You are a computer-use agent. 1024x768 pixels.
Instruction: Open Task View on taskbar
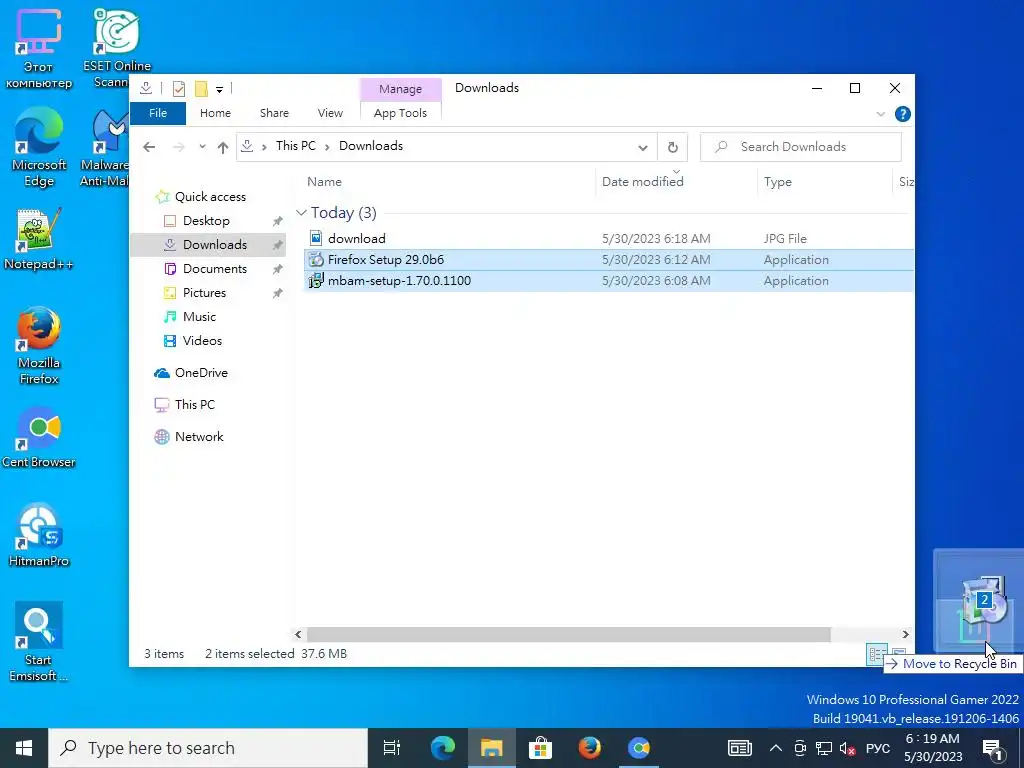[x=391, y=748]
